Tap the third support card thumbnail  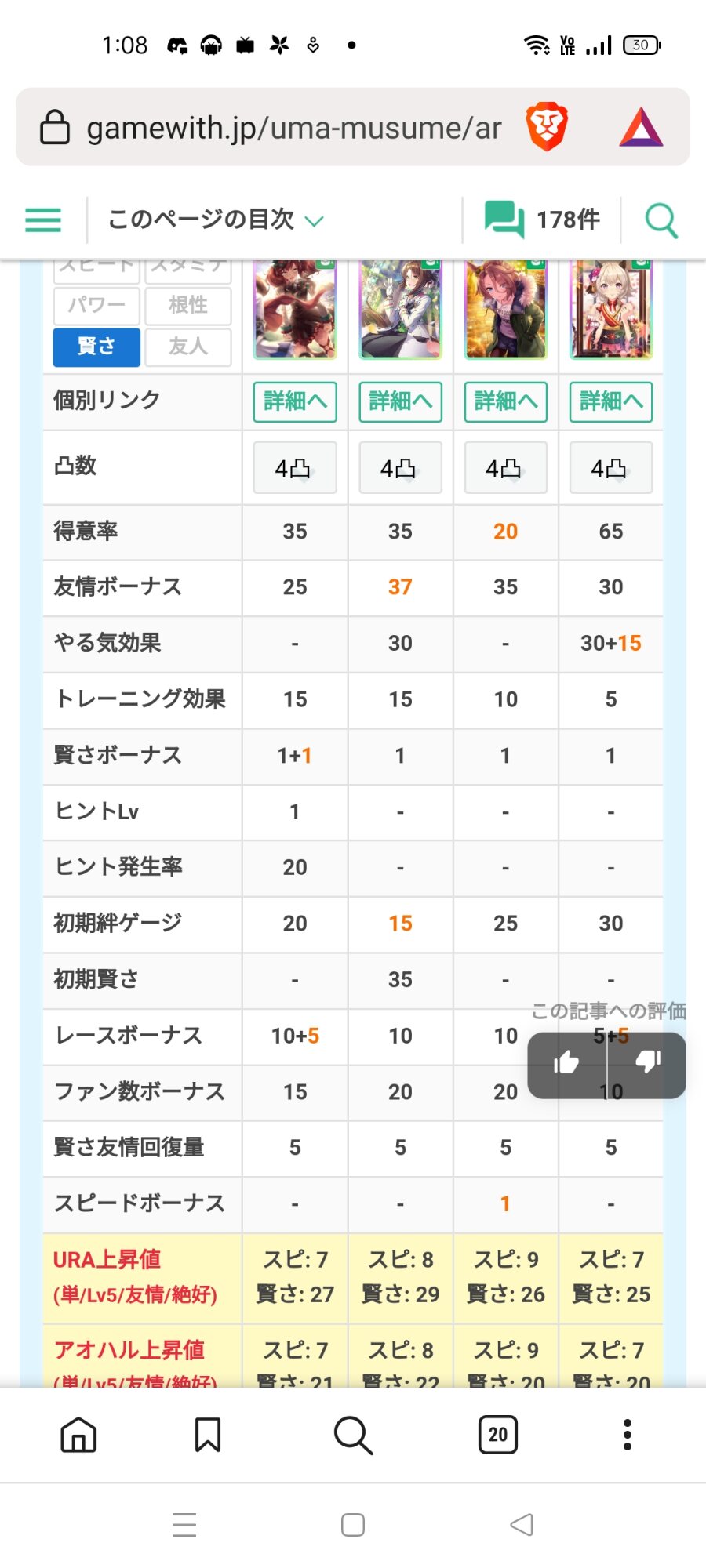click(x=505, y=310)
